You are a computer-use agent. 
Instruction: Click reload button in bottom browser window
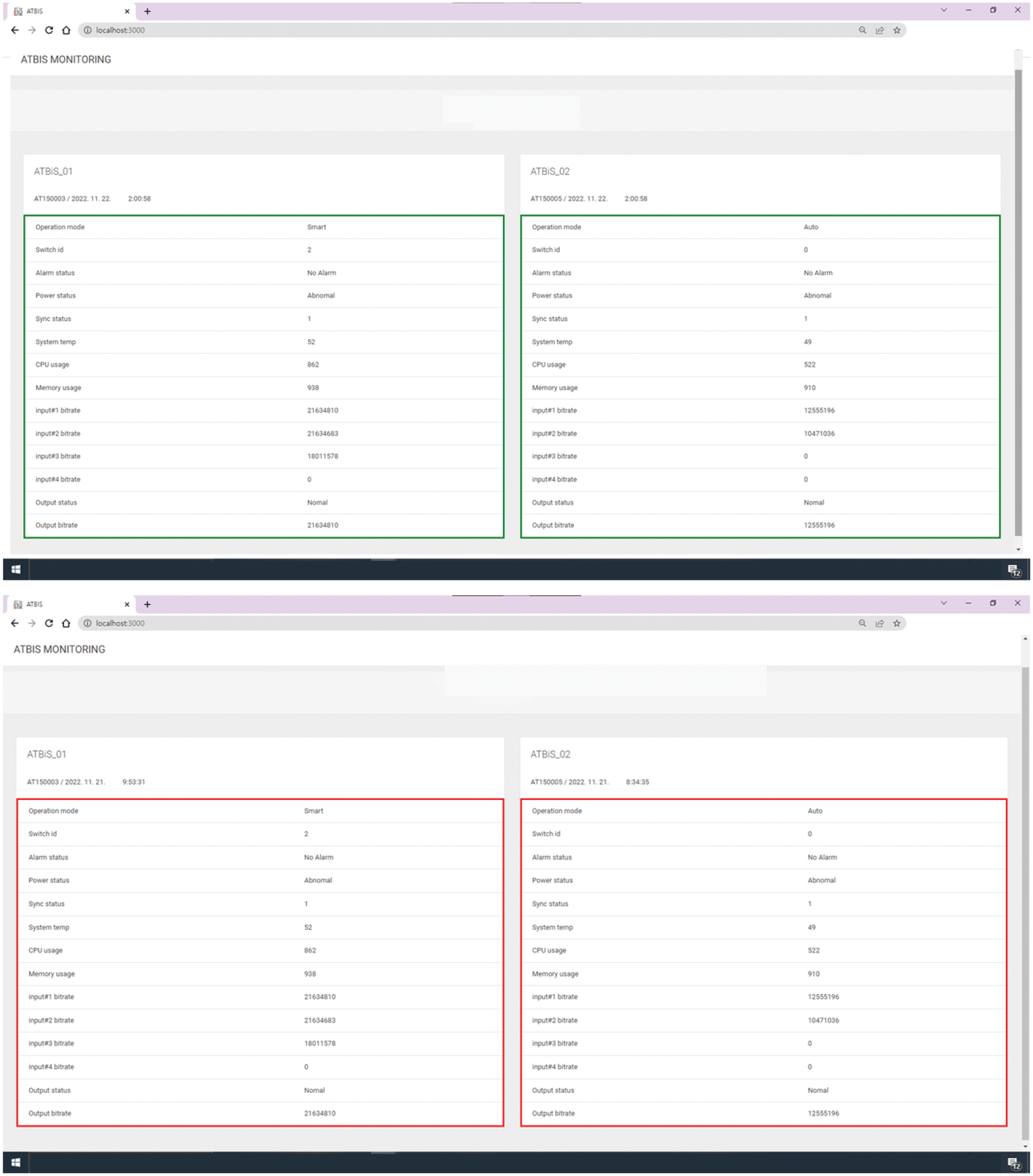tap(49, 623)
